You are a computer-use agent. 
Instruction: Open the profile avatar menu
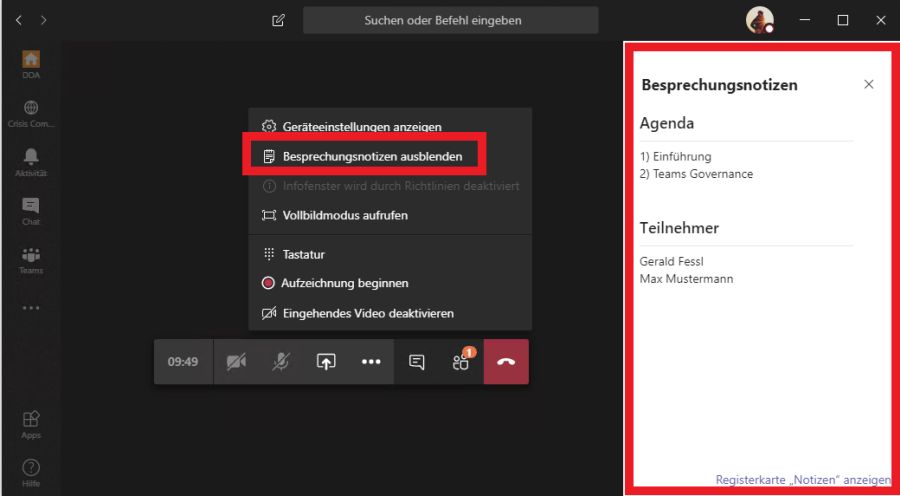click(759, 20)
